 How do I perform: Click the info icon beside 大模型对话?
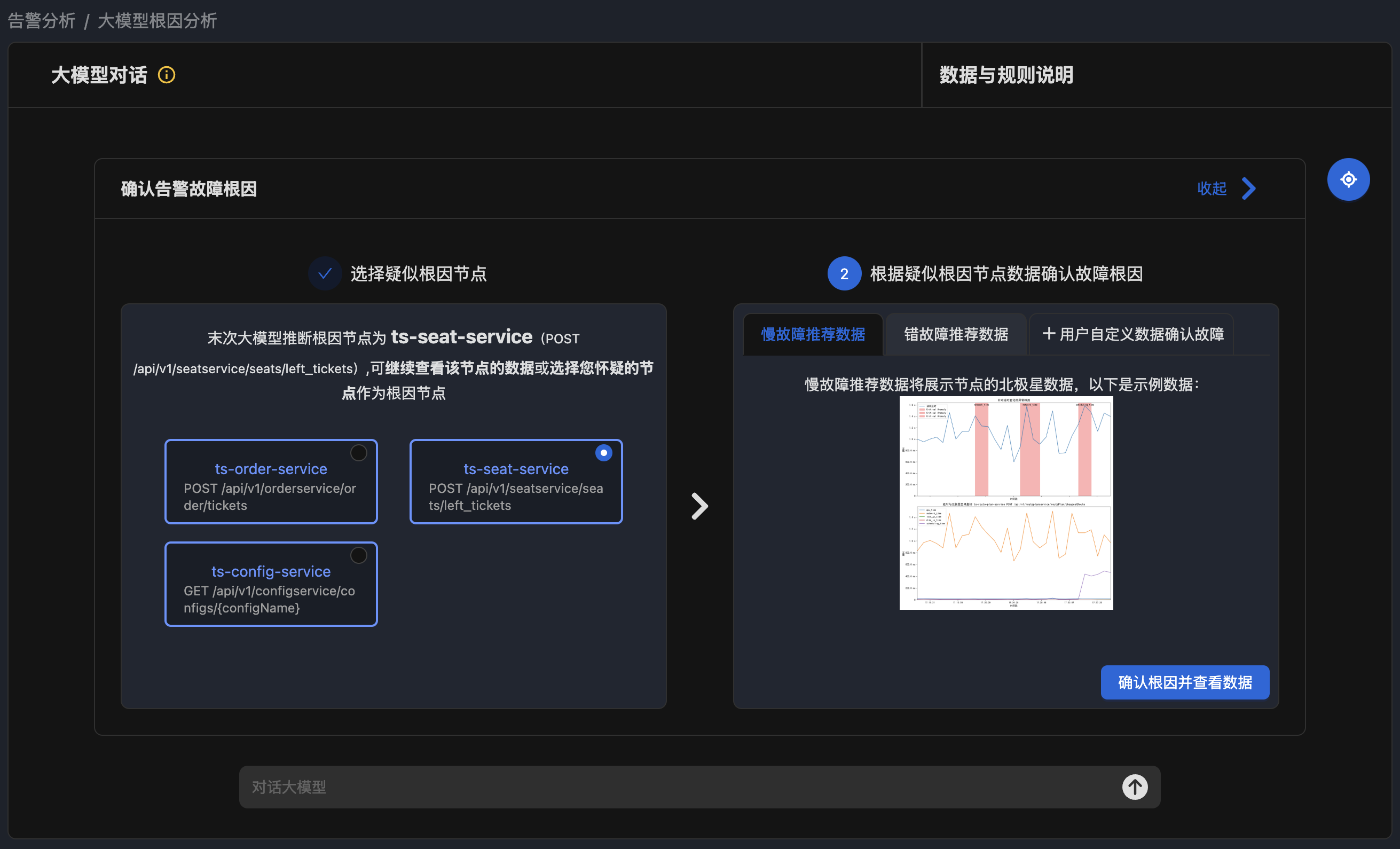point(167,74)
